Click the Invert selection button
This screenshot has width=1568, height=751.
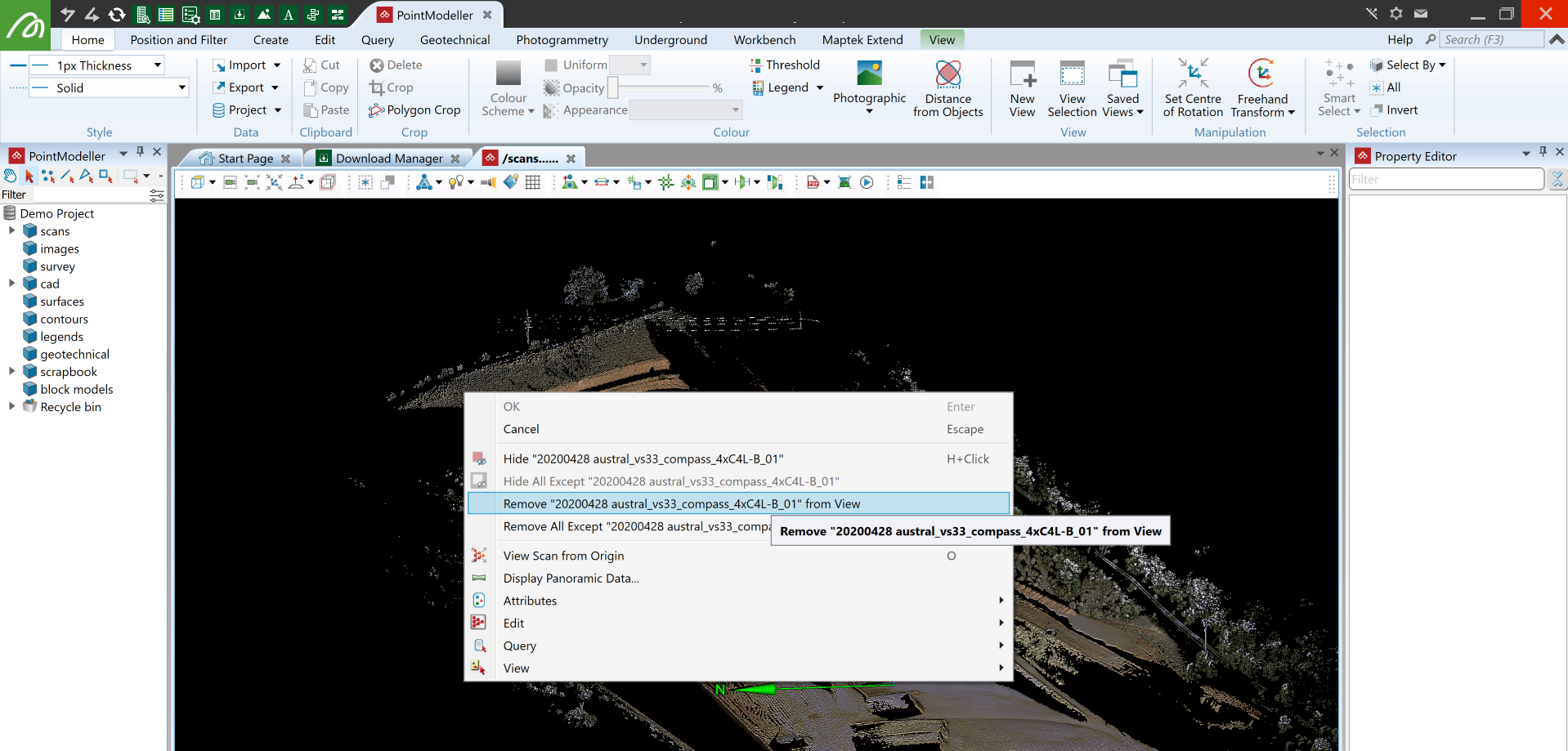coord(1395,110)
